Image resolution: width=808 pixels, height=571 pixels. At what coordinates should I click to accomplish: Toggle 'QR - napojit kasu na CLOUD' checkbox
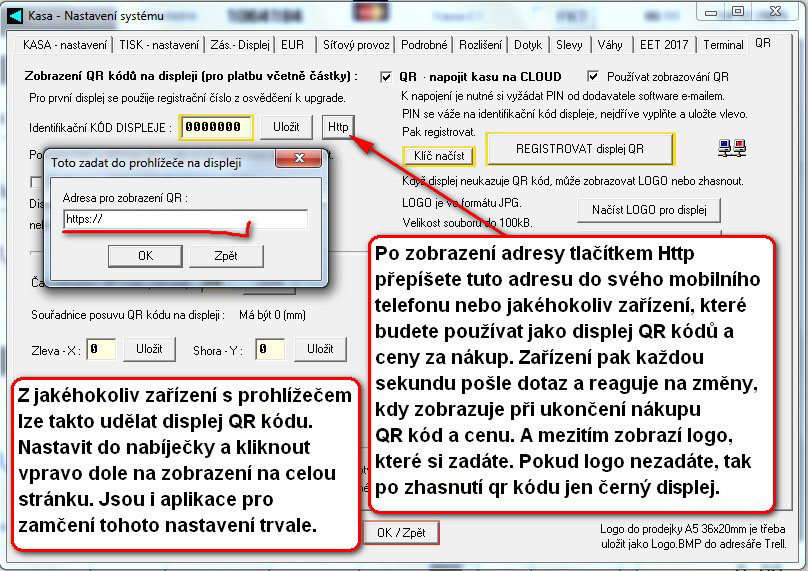pyautogui.click(x=387, y=77)
